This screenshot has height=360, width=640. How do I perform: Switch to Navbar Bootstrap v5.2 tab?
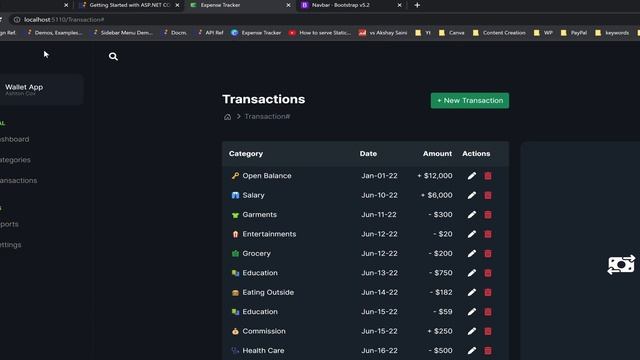(x=351, y=5)
